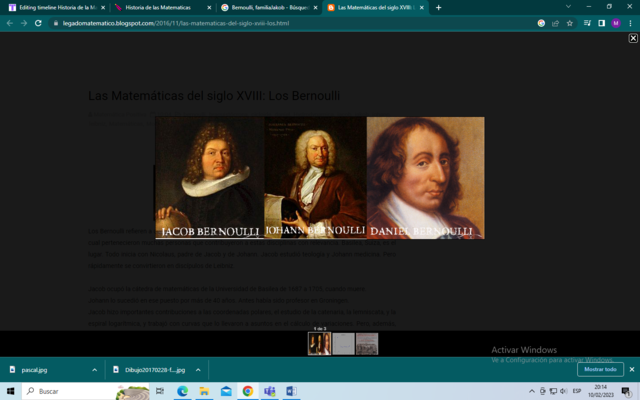The image size is (640, 400).
Task: Reload the current page
Action: [x=38, y=23]
